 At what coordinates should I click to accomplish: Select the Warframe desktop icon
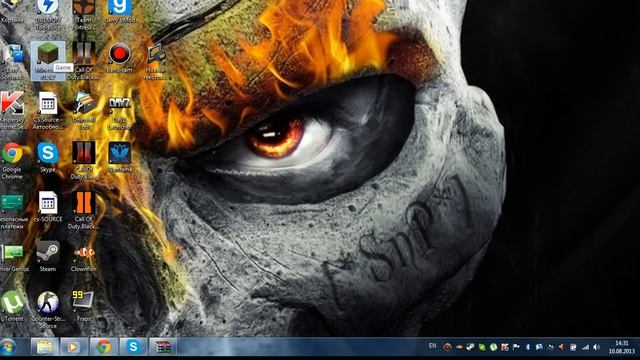click(120, 157)
